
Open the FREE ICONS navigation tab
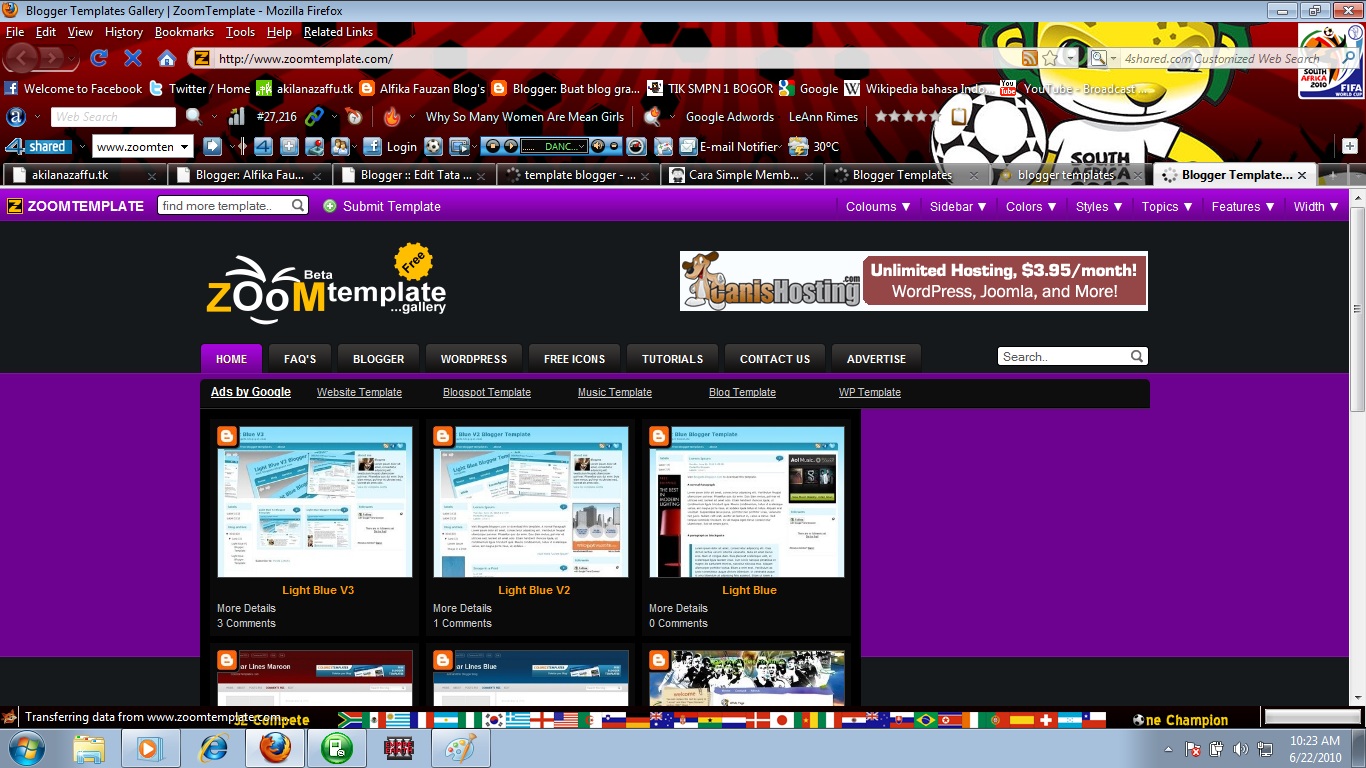[574, 359]
